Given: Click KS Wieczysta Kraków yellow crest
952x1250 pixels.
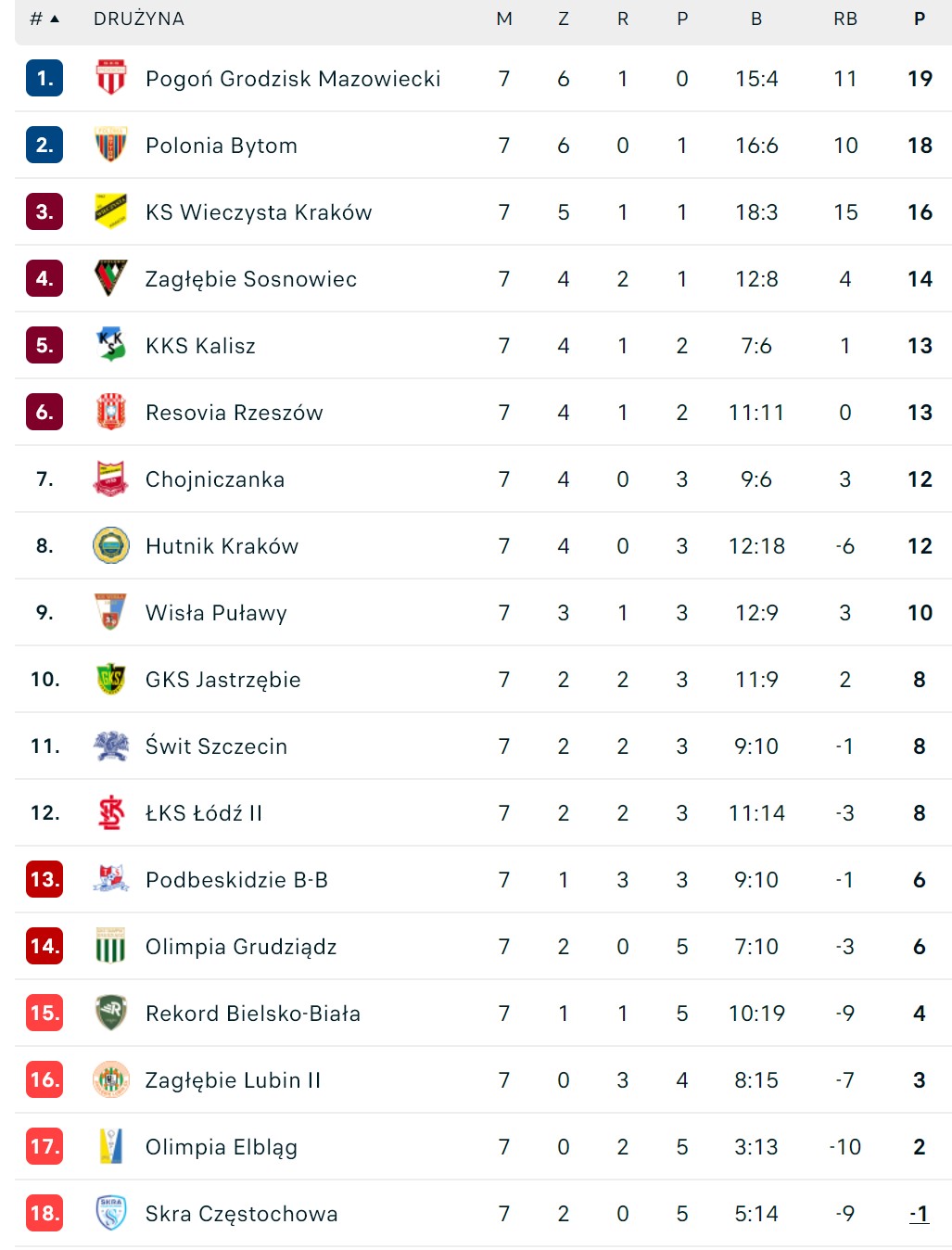Looking at the screenshot, I should 110,211.
